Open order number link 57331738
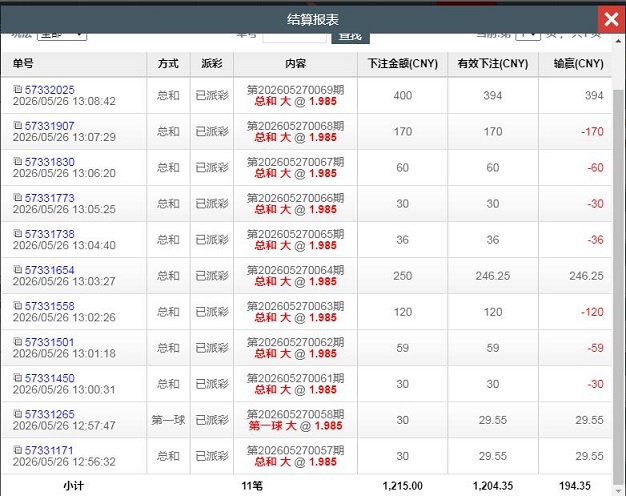The height and width of the screenshot is (496, 626). (50, 234)
